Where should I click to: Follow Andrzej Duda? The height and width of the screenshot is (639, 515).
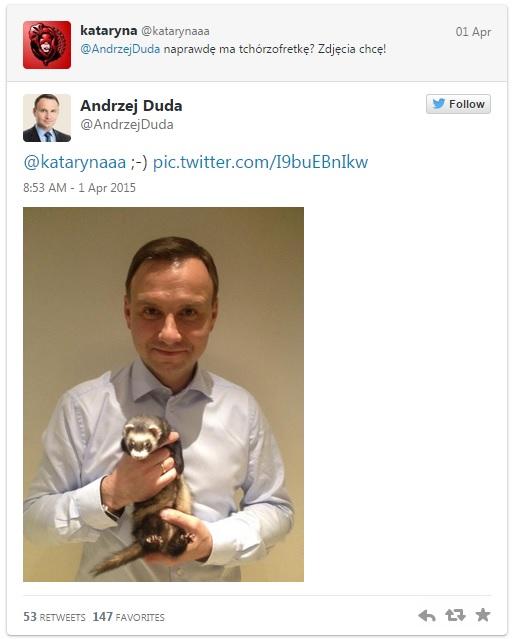[458, 104]
